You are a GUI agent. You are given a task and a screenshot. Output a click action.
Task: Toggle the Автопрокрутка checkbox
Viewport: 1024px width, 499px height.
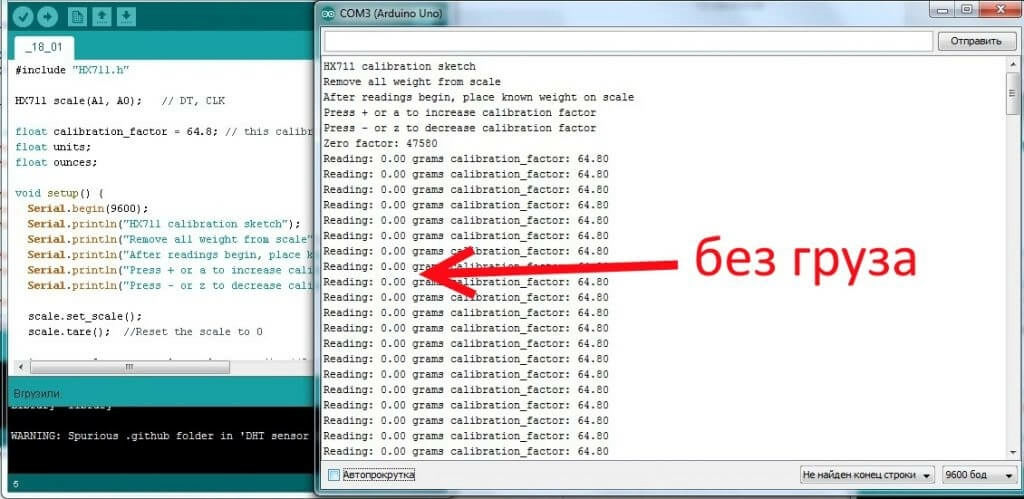tap(334, 475)
